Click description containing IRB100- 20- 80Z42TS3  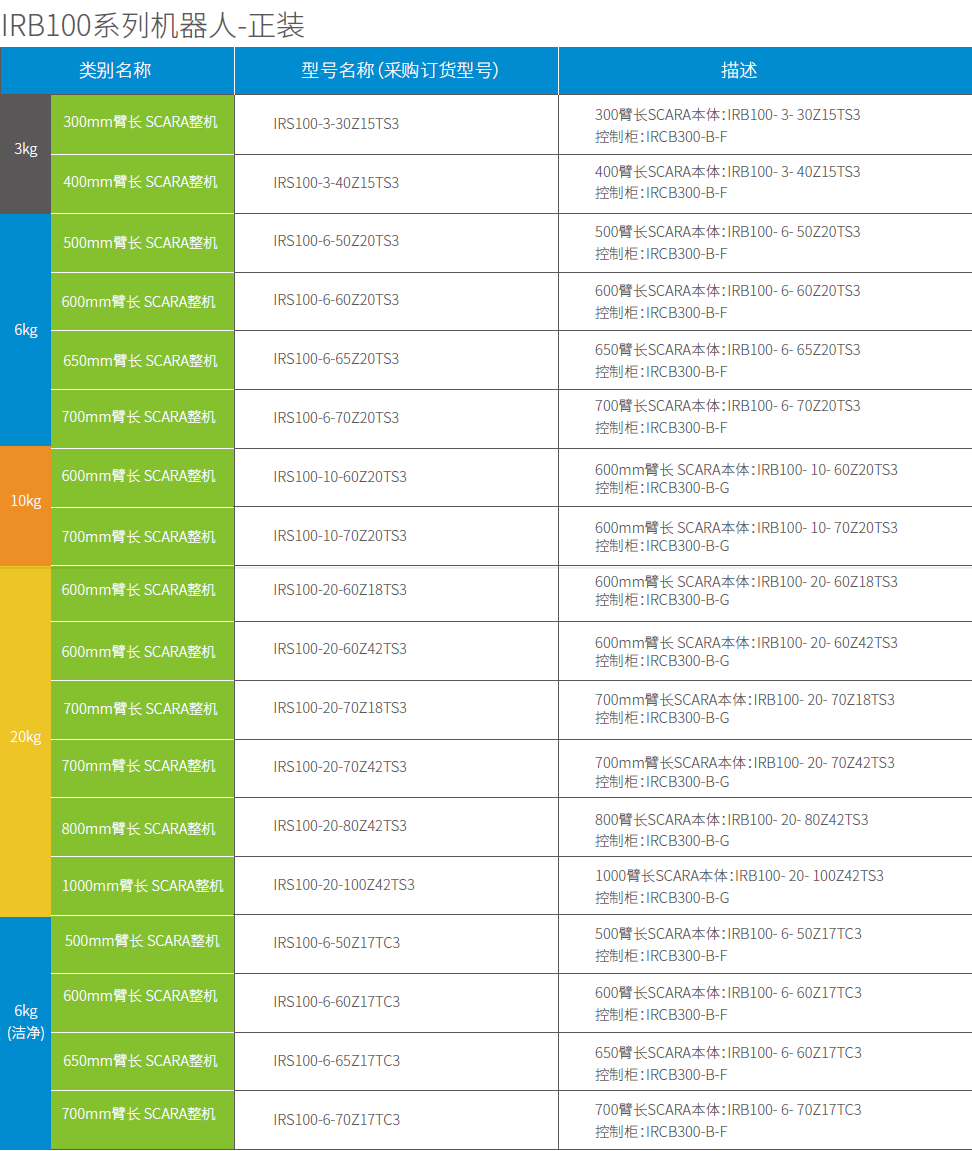[x=732, y=830]
